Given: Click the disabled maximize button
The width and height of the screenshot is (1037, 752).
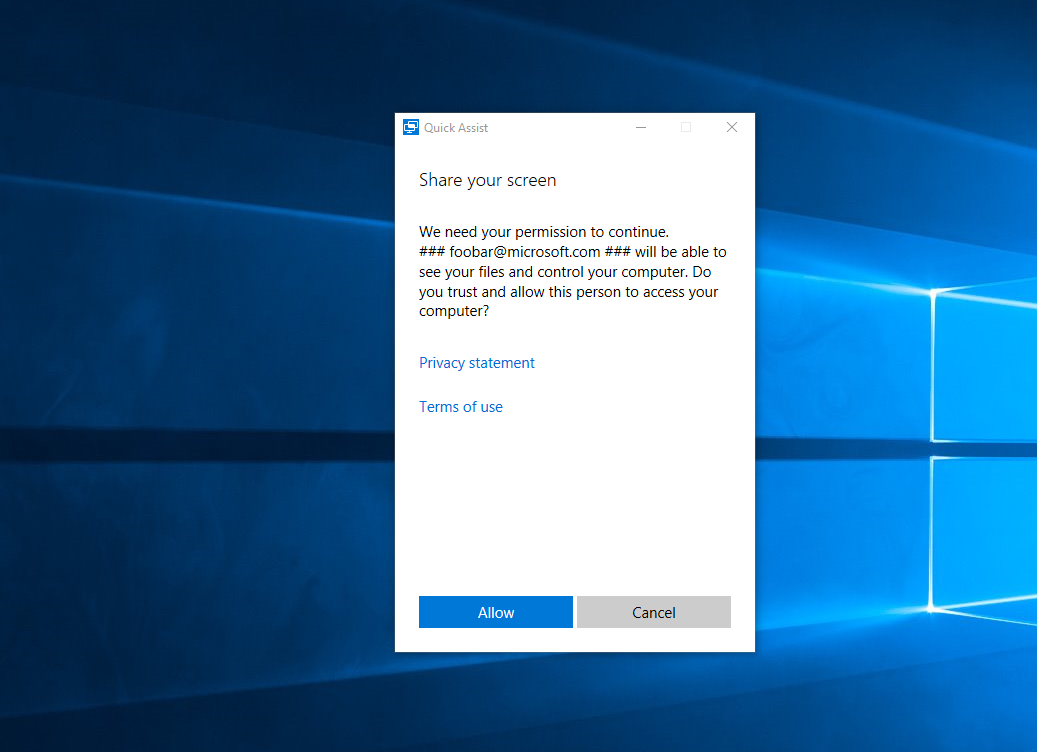Looking at the screenshot, I should (686, 127).
